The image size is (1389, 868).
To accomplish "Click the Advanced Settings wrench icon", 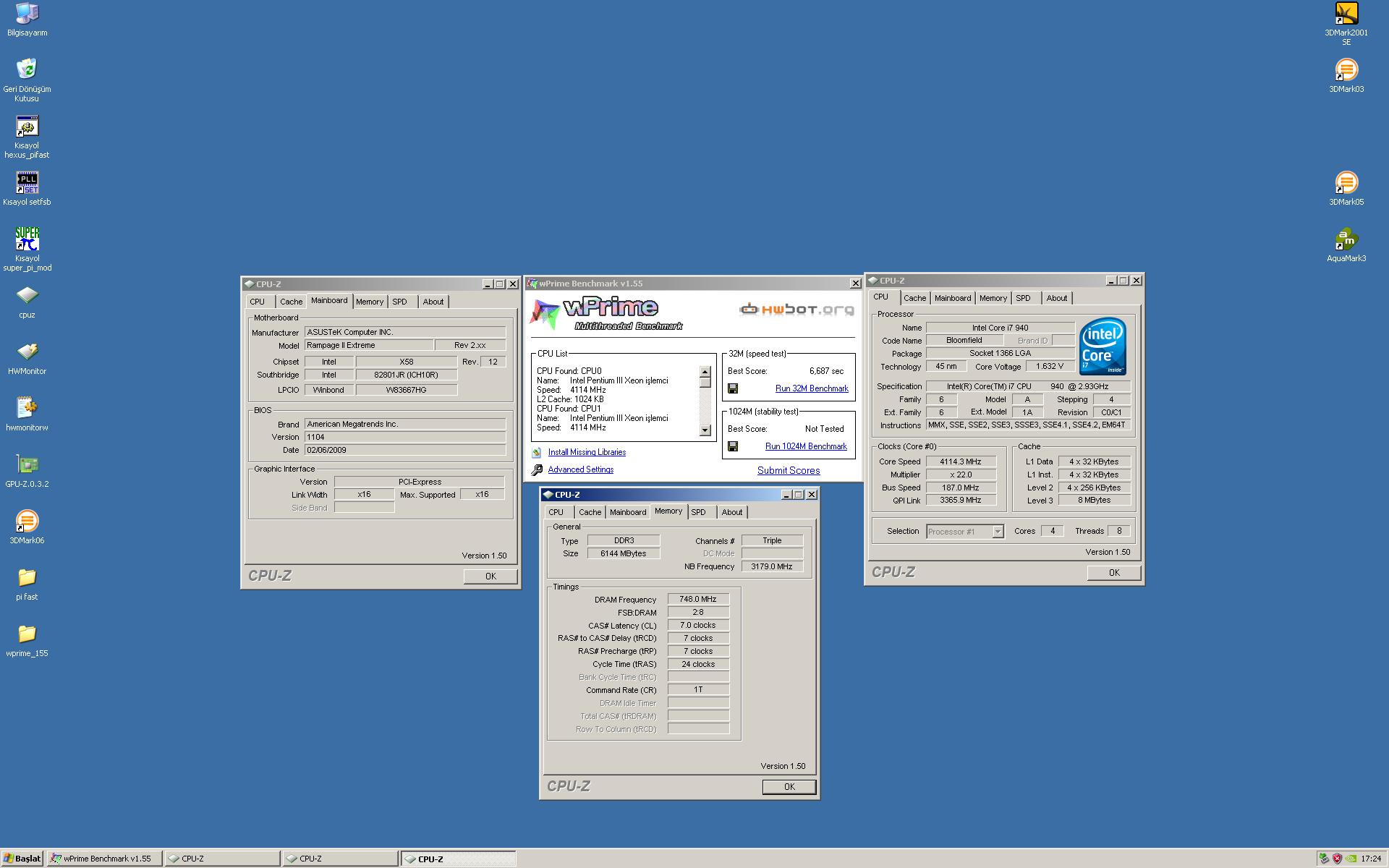I will [537, 470].
